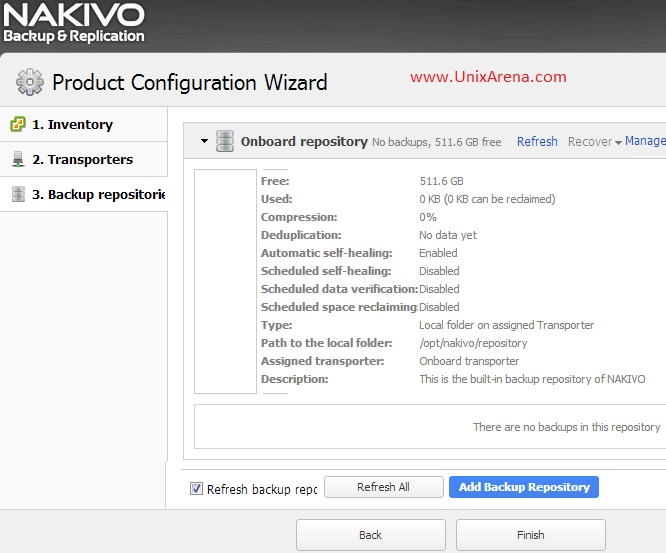This screenshot has width=666, height=553.
Task: Click the Finish button
Action: [x=531, y=535]
